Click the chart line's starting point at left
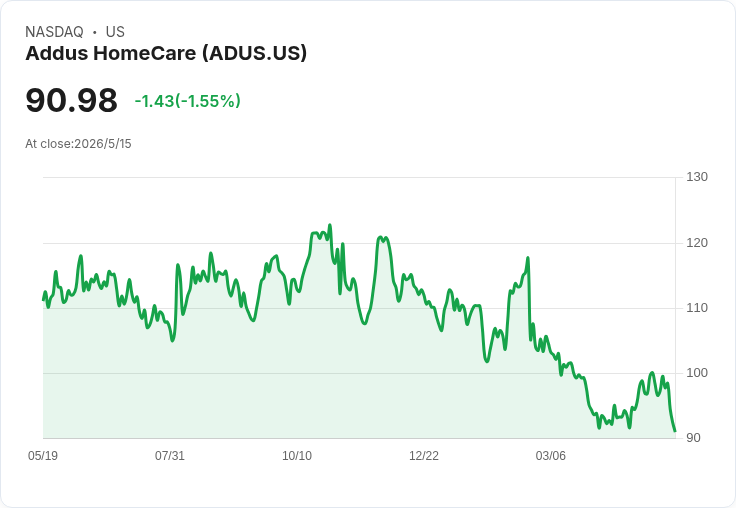Image resolution: width=736 pixels, height=508 pixels. pos(43,299)
